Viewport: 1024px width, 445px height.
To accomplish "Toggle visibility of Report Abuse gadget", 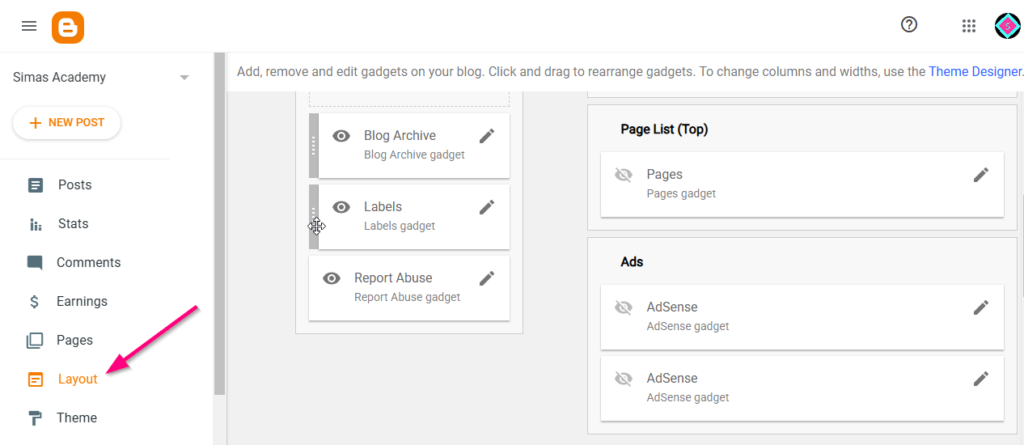I will pos(332,278).
